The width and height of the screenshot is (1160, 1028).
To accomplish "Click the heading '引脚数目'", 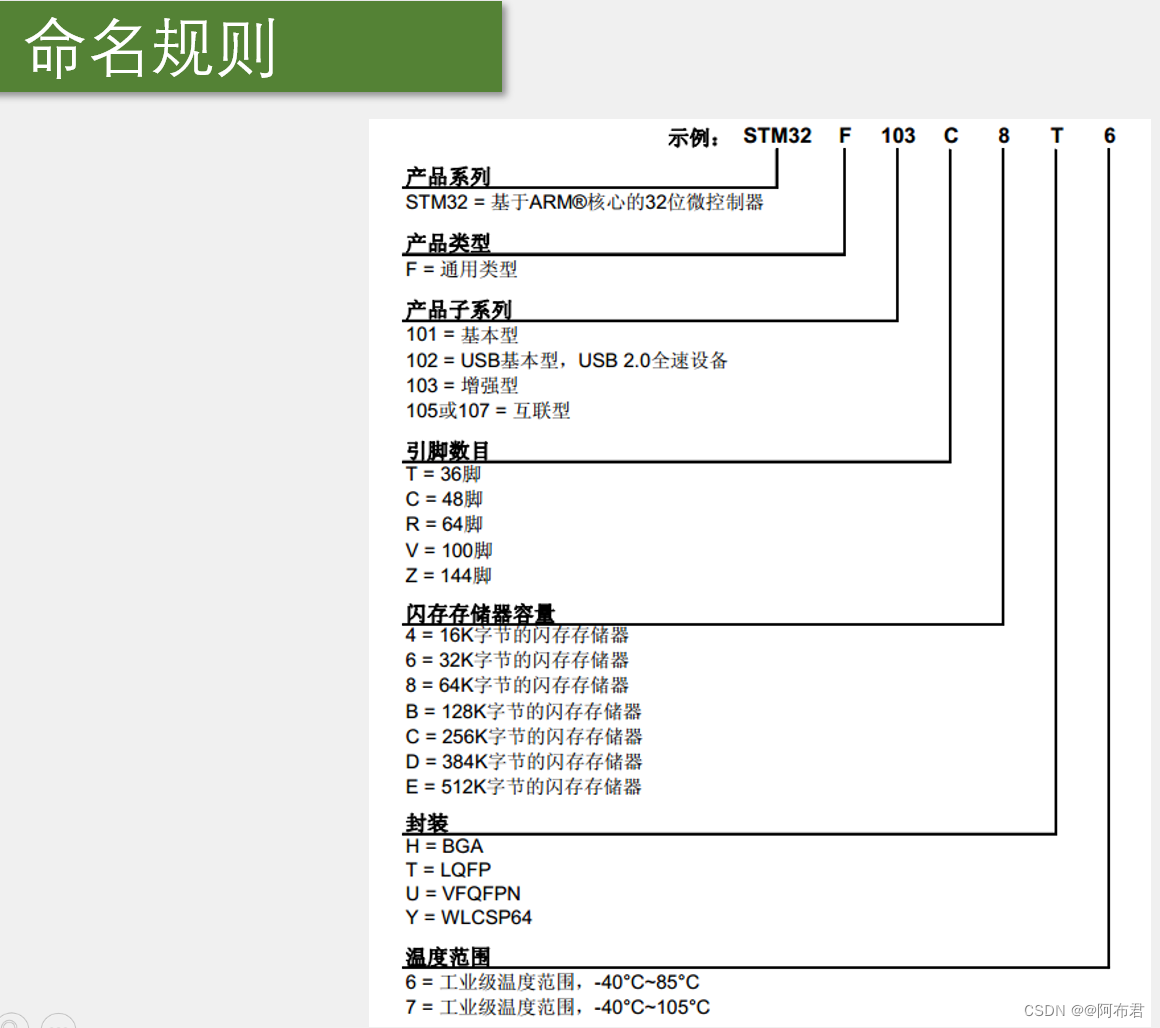I will 447,450.
